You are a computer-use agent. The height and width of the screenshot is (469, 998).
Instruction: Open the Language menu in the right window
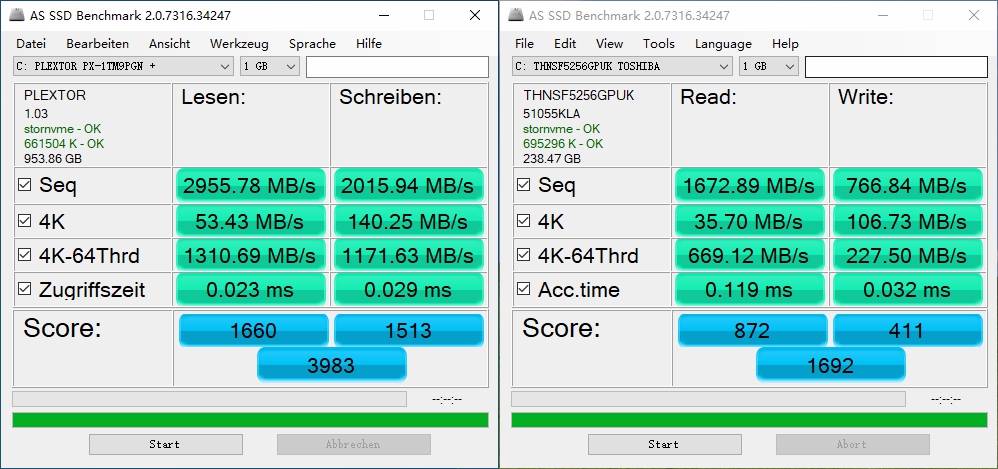click(723, 44)
